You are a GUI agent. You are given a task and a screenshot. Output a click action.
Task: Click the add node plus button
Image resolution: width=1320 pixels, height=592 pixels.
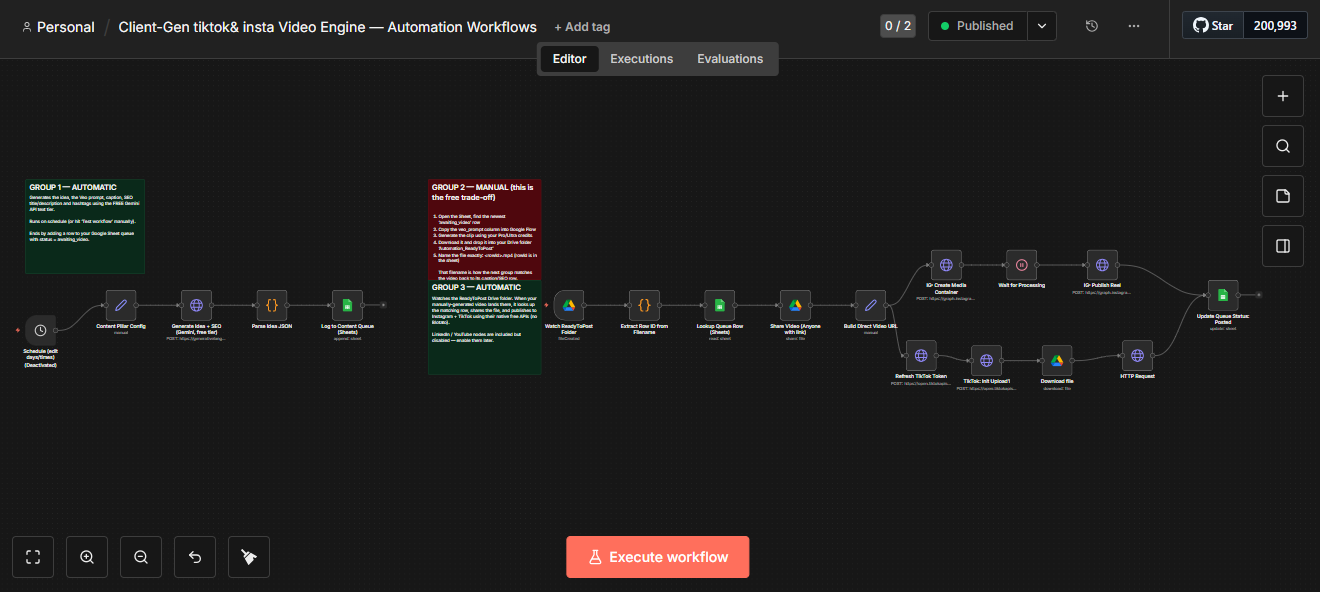1283,96
